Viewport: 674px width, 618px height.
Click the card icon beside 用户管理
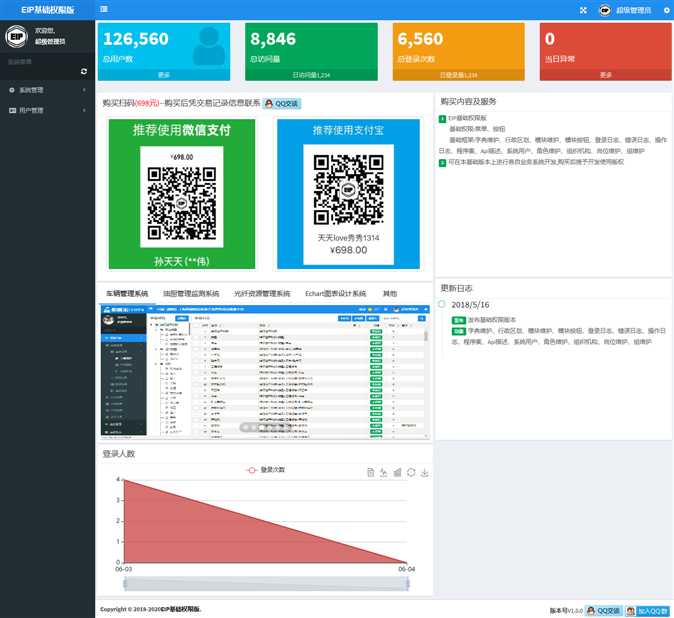(12, 110)
